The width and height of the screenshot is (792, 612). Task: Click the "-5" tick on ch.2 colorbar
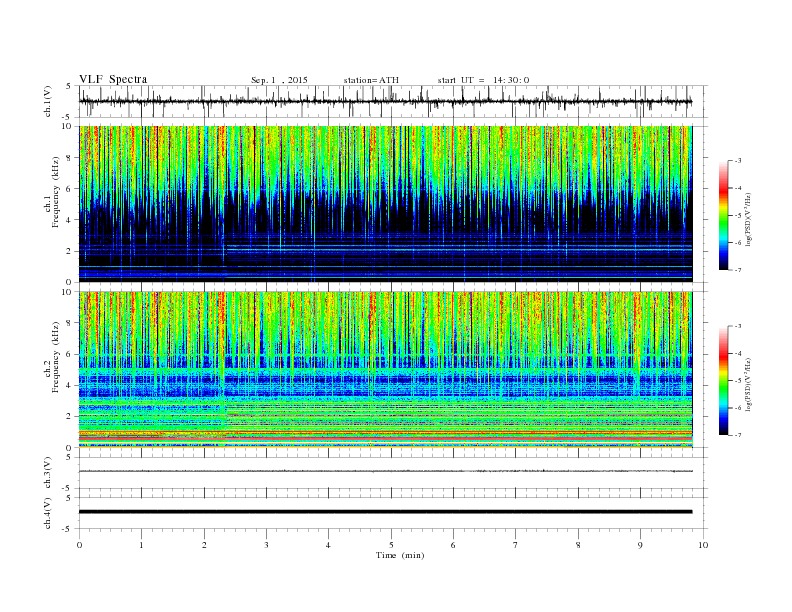737,381
